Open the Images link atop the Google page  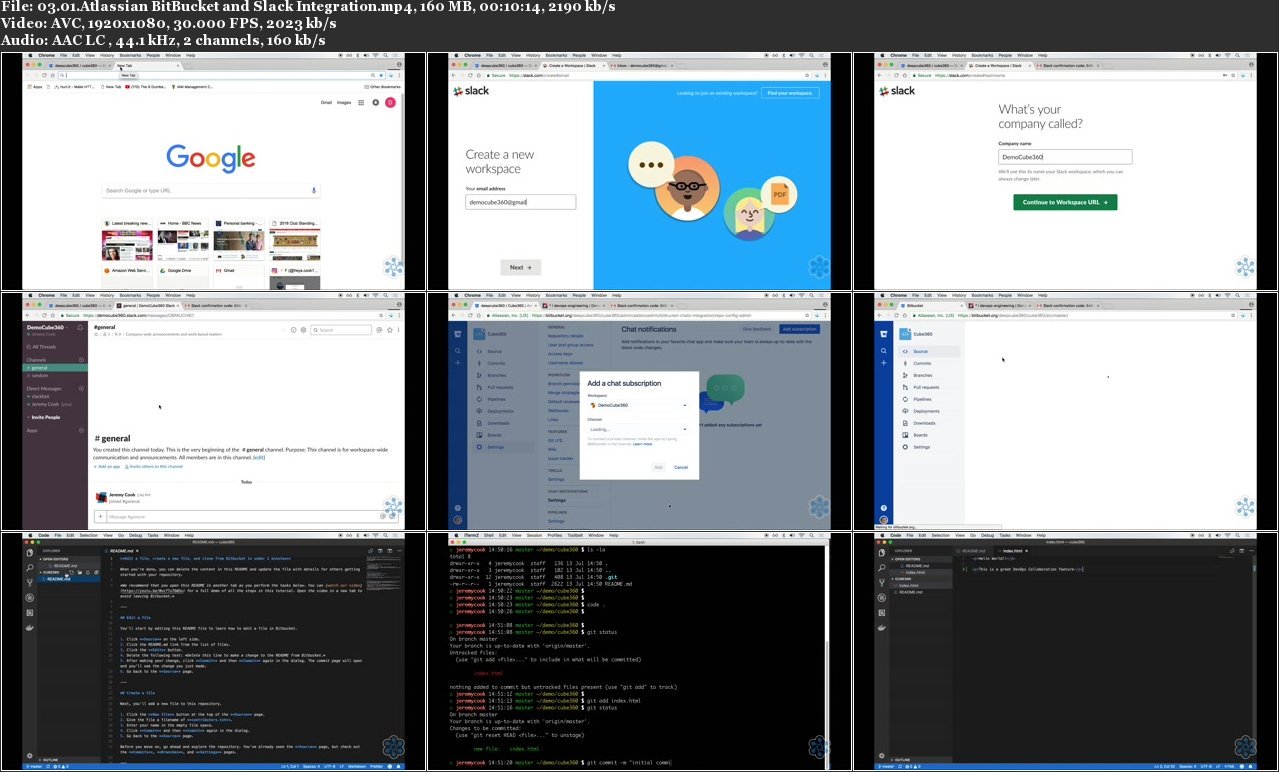[344, 102]
